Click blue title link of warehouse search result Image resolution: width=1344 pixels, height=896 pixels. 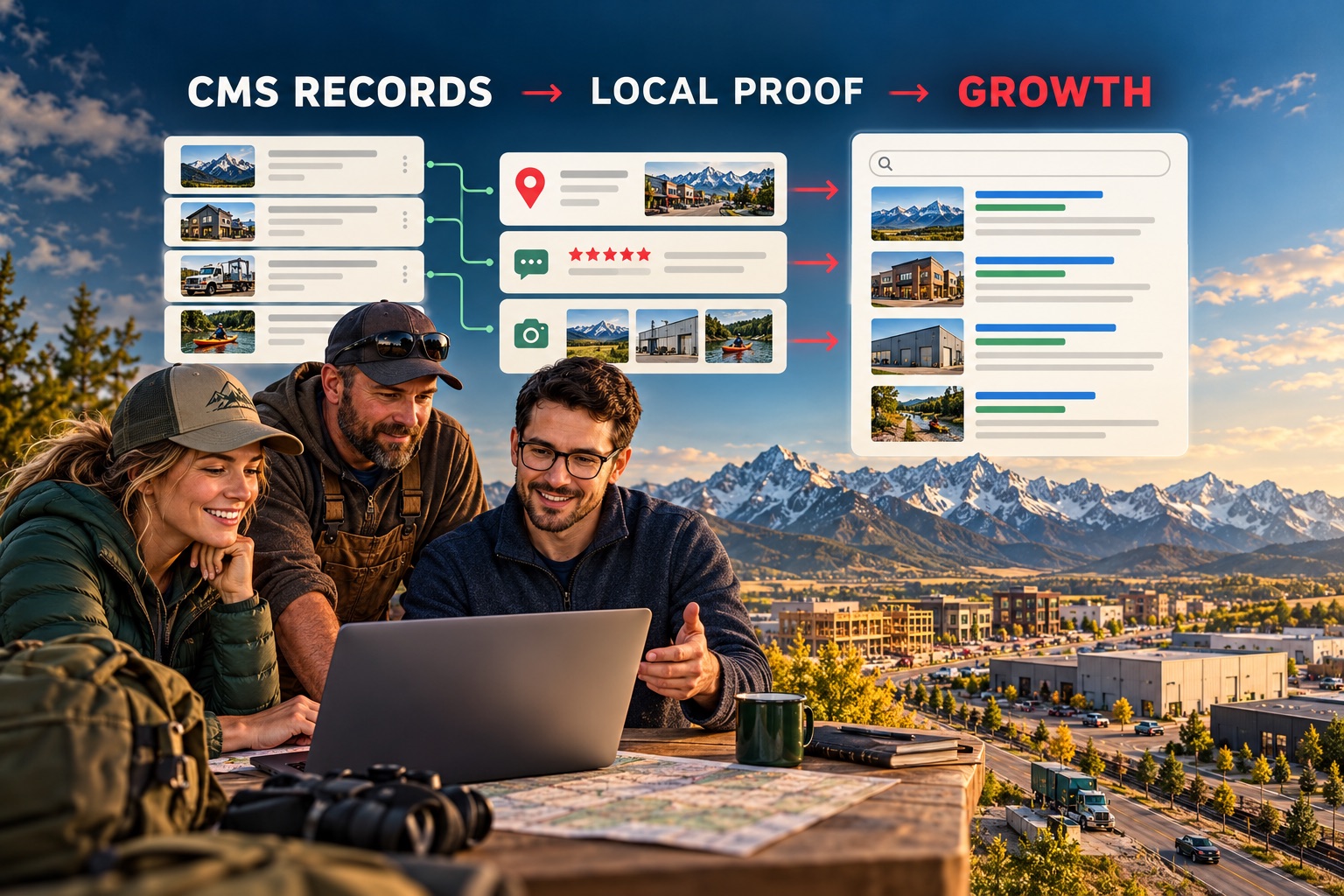point(1045,328)
